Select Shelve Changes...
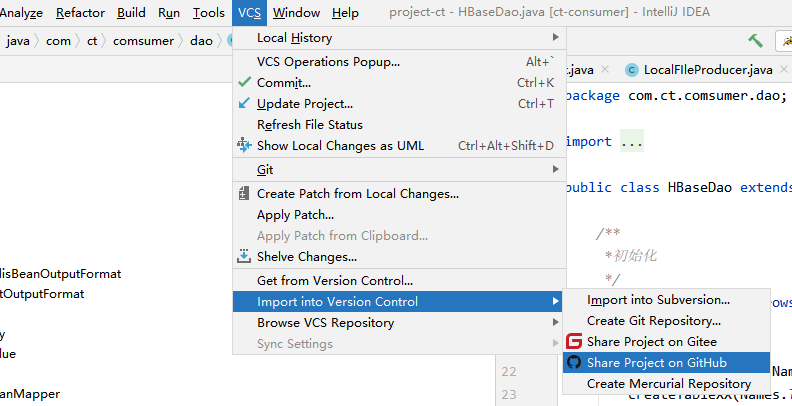 [x=399, y=257]
